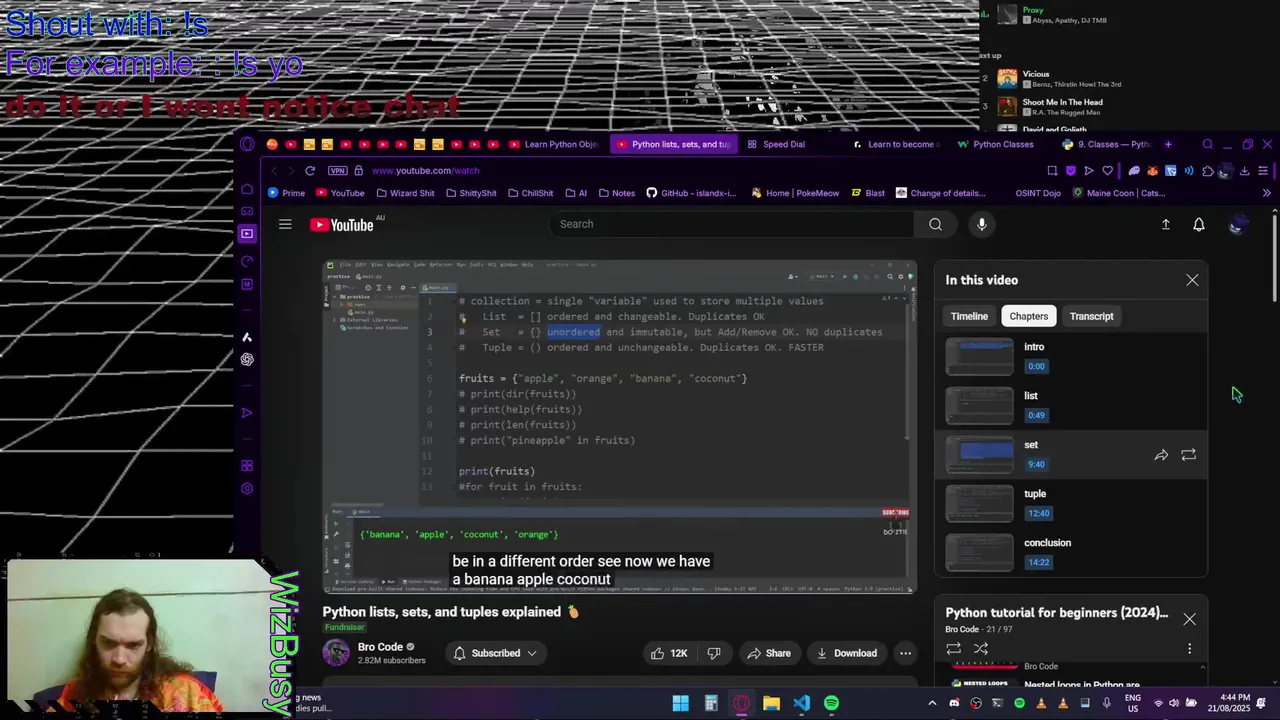
Task: Go to YouTube home via logo
Action: pyautogui.click(x=342, y=225)
